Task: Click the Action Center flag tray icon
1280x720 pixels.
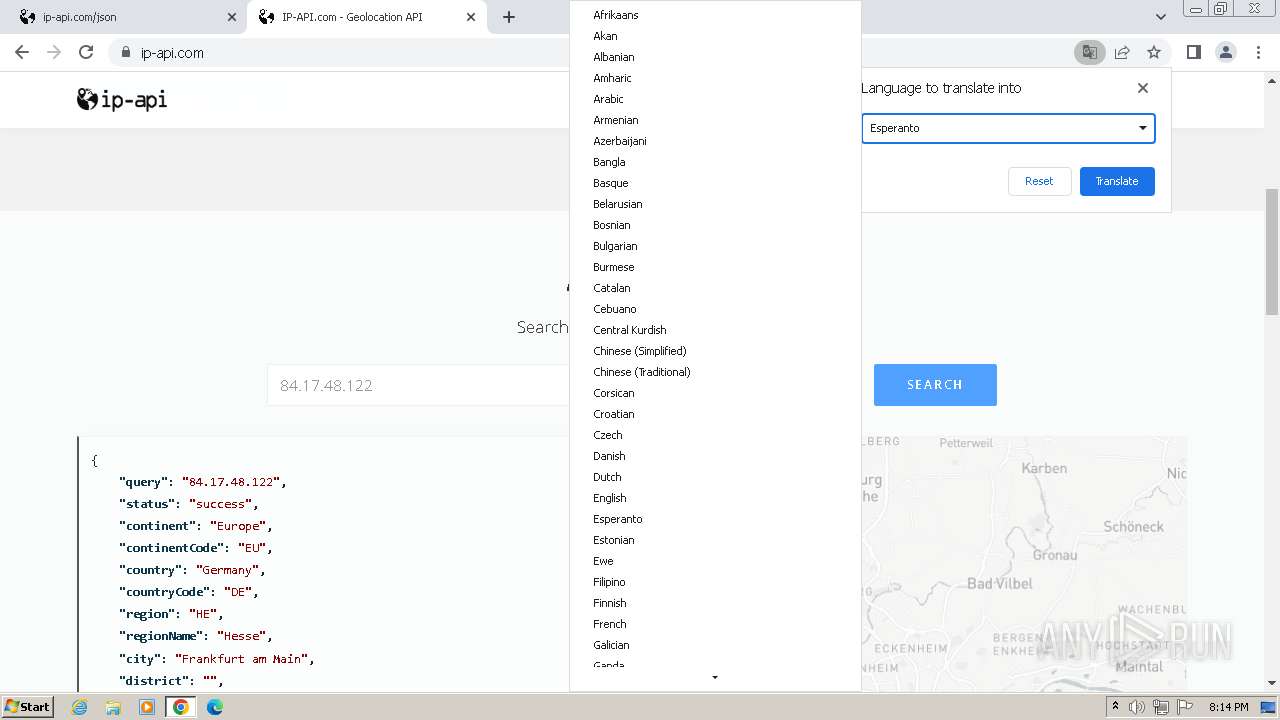Action: coord(1185,707)
